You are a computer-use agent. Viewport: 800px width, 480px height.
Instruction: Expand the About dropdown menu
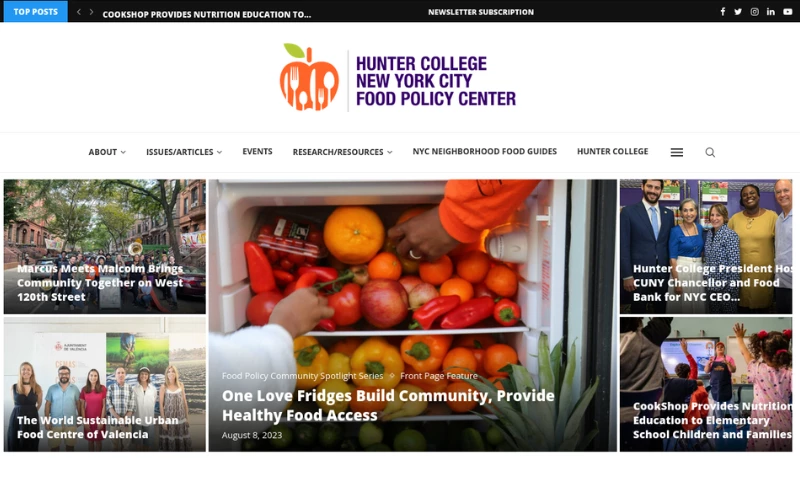click(x=107, y=152)
